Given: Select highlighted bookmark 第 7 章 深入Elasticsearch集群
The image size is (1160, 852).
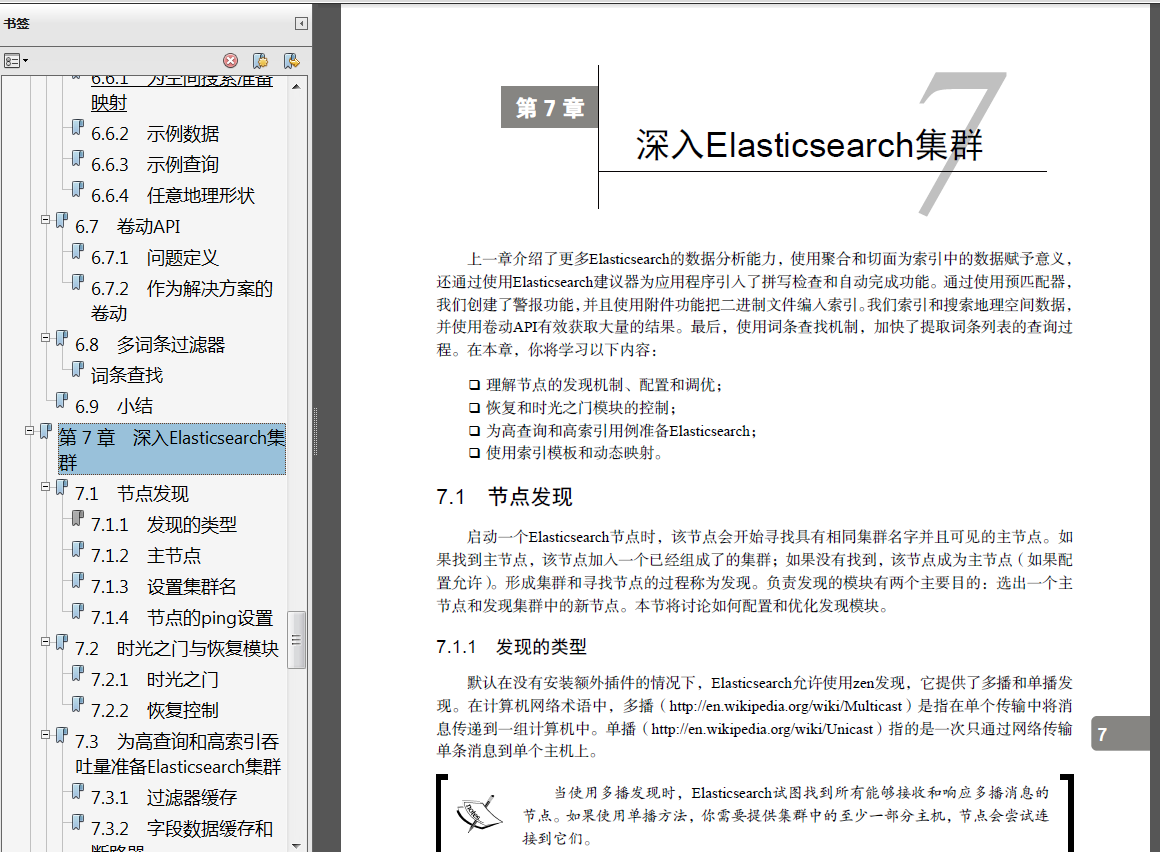Looking at the screenshot, I should tap(172, 449).
